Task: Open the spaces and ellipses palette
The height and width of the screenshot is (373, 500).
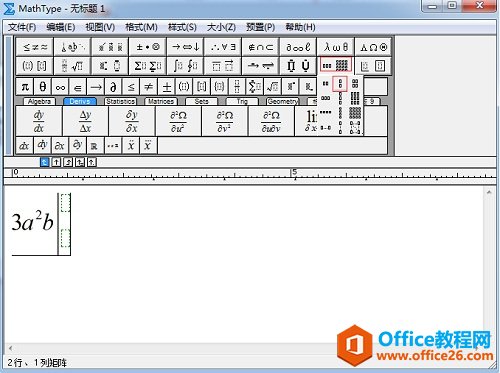Action: 72,47
